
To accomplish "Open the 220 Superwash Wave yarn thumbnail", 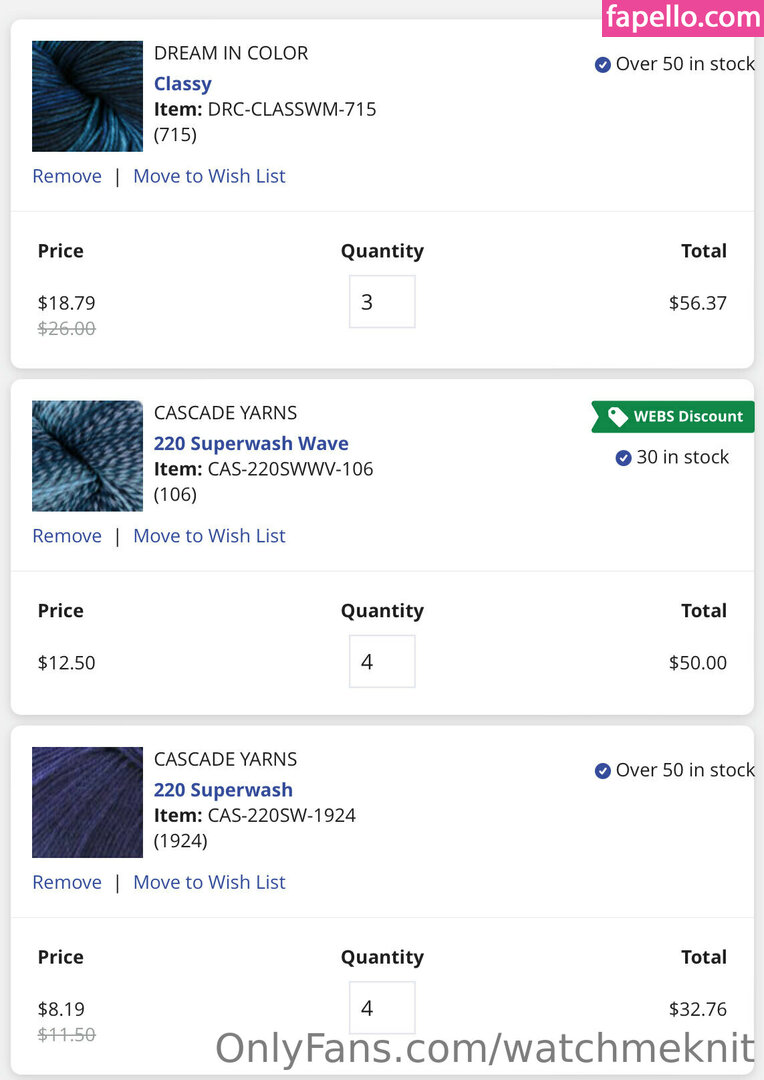I will click(87, 456).
